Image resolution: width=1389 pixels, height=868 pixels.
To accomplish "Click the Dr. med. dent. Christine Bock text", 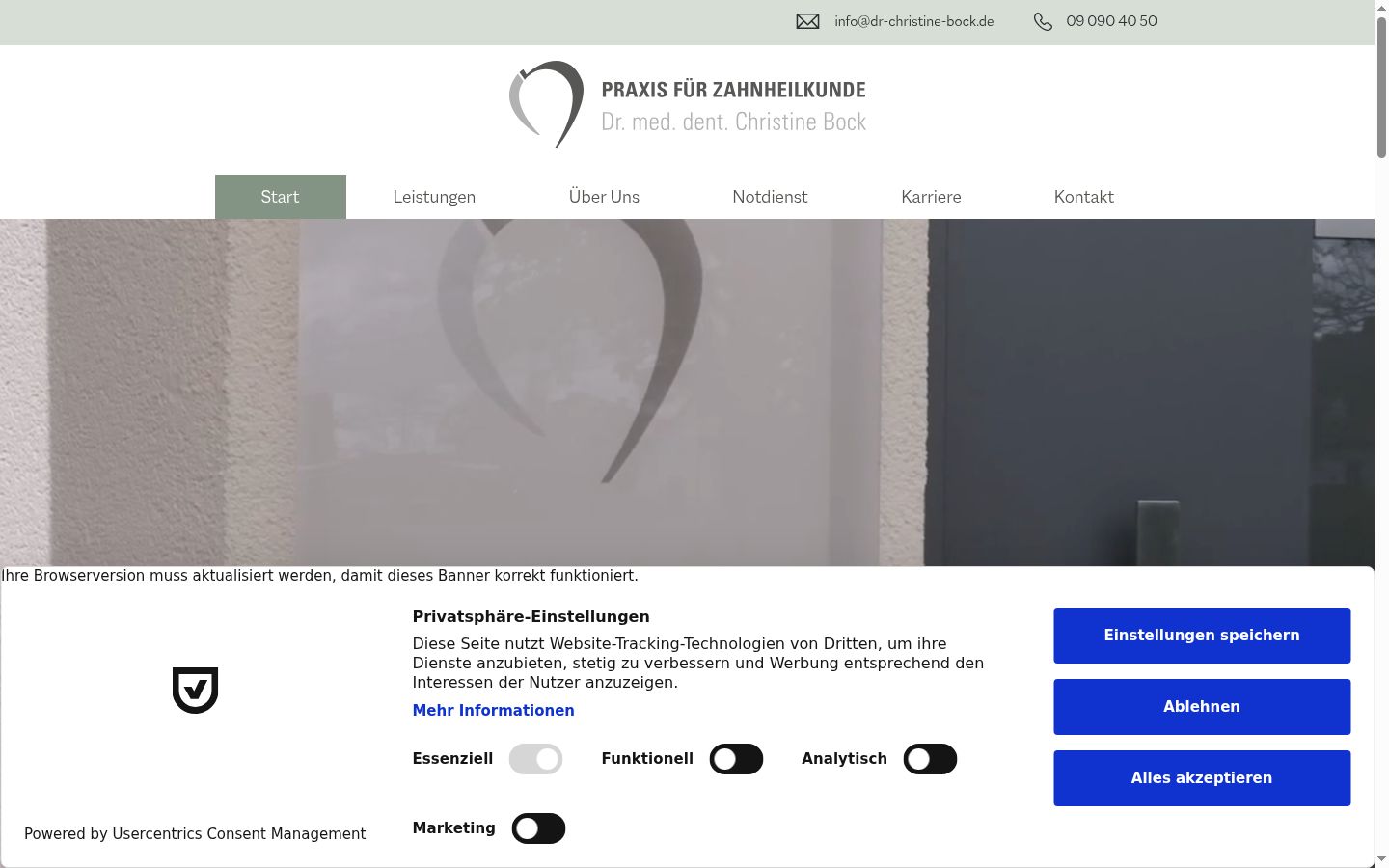I will pos(733,122).
